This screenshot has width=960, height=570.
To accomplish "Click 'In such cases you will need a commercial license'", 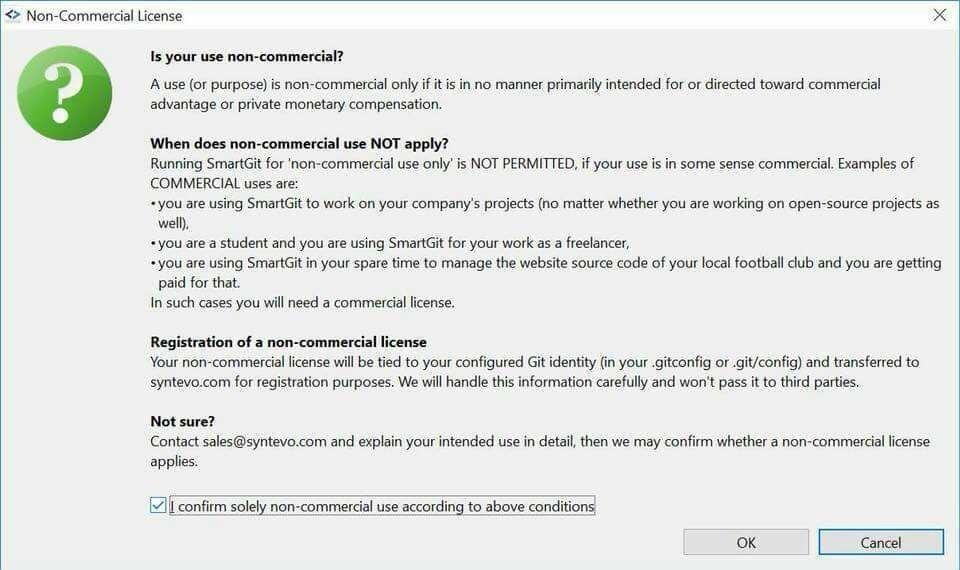I will 302,302.
